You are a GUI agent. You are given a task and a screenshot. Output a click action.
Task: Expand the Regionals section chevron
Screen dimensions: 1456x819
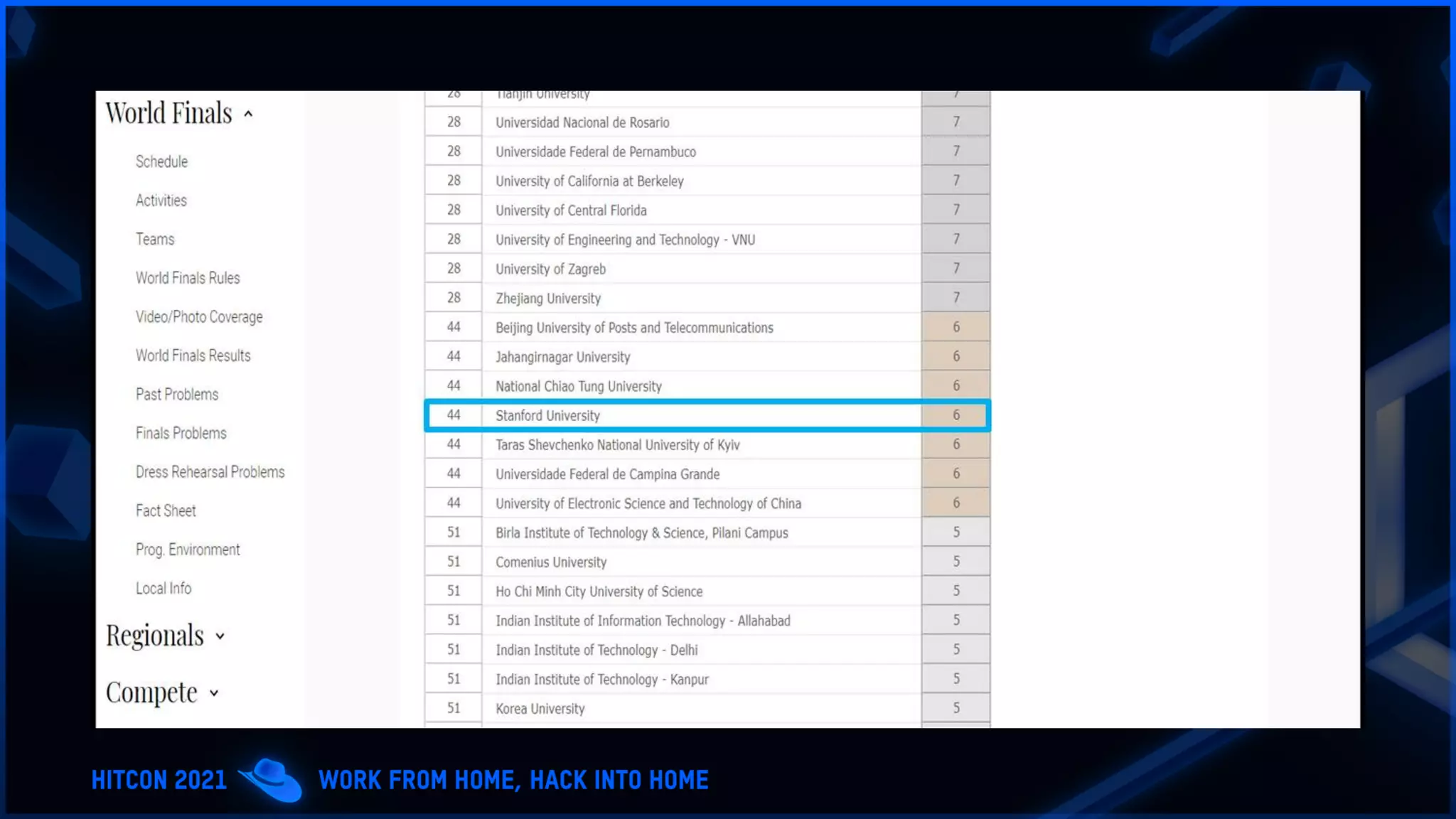pos(220,636)
